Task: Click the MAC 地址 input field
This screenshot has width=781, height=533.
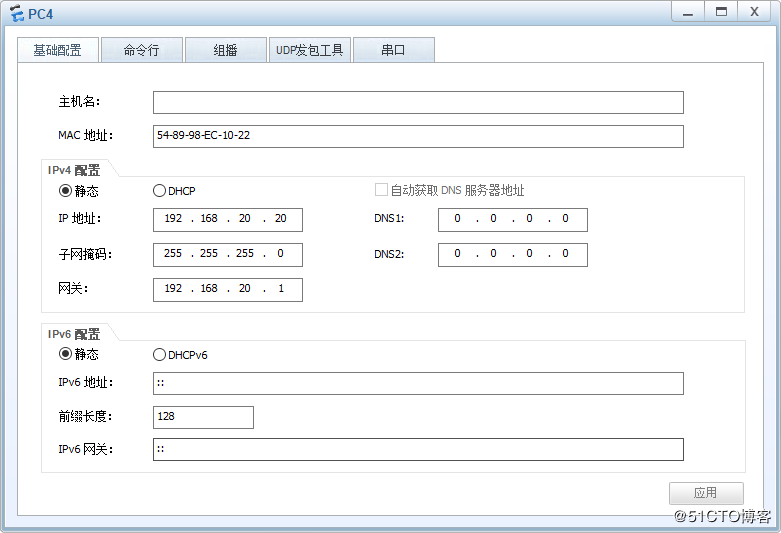Action: [418, 136]
